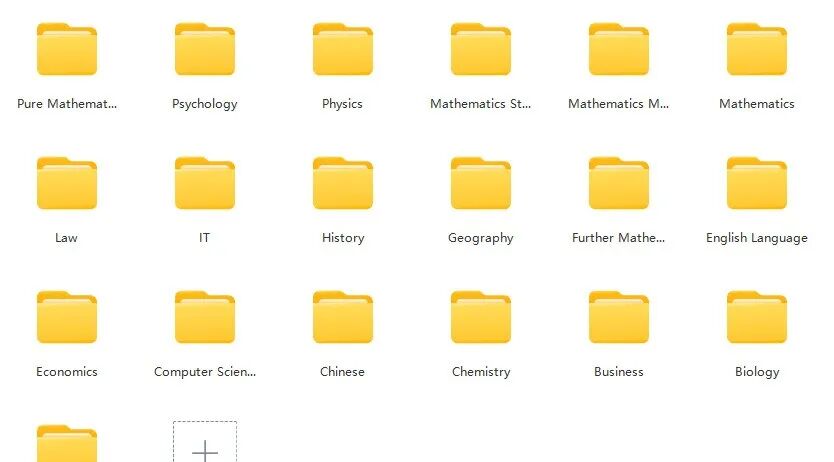Click the 'Mathematics' folder name text
Screen dimensions: 834x462
coord(757,104)
